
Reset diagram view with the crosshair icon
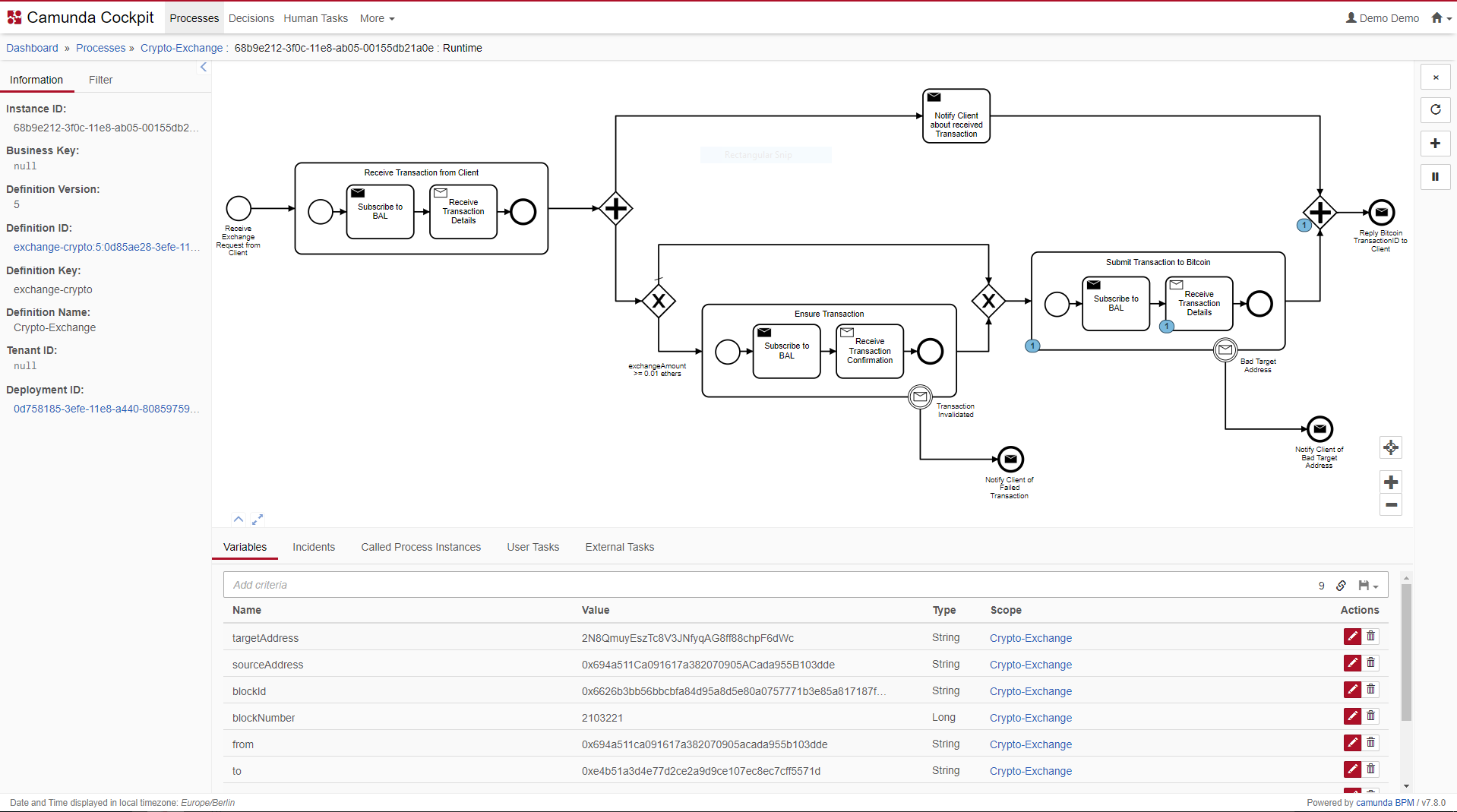tap(1391, 448)
